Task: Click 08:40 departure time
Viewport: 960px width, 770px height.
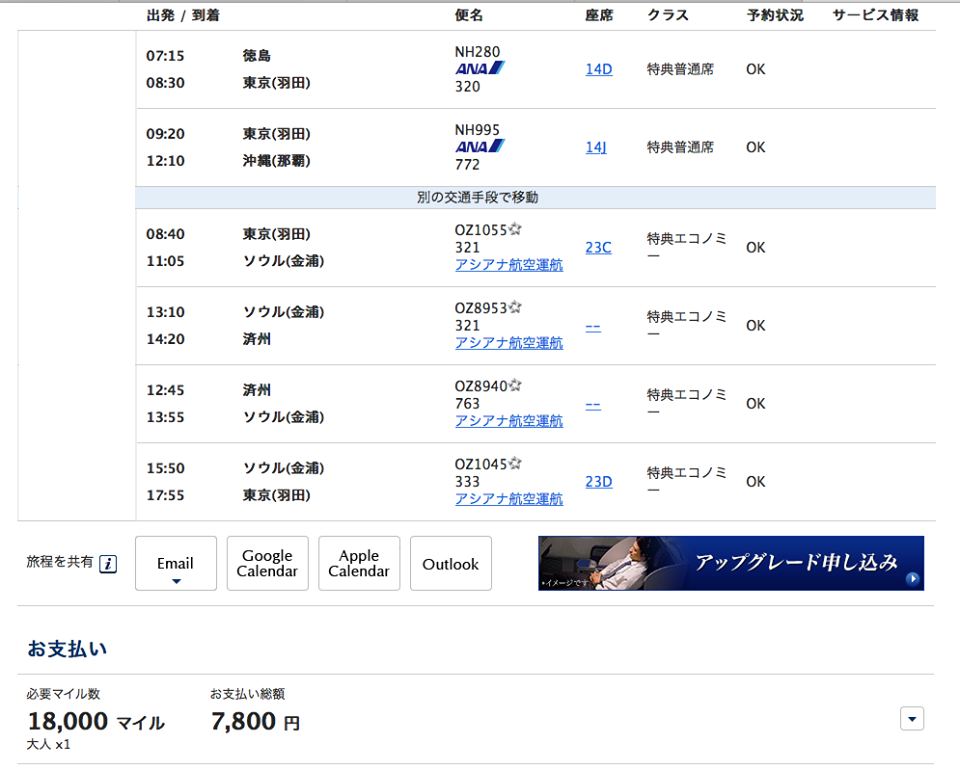Action: coord(165,234)
